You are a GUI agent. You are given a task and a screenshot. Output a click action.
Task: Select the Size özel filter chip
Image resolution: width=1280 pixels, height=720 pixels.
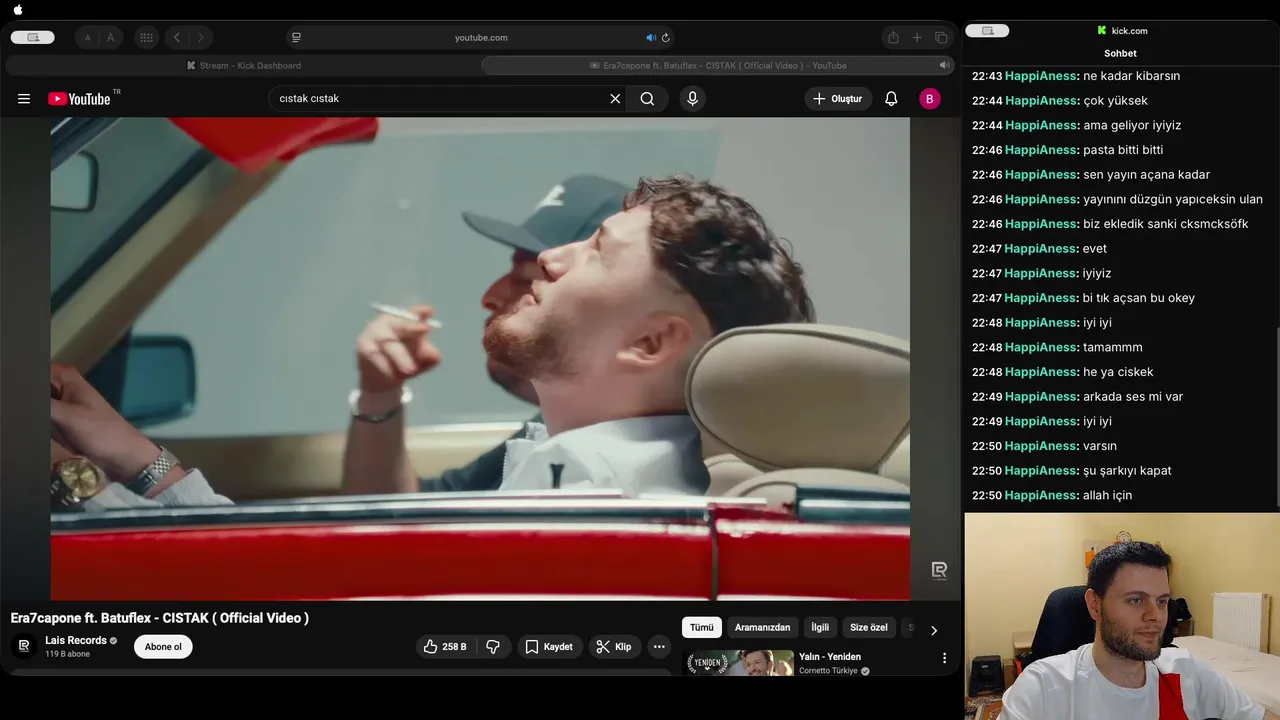[x=869, y=628]
